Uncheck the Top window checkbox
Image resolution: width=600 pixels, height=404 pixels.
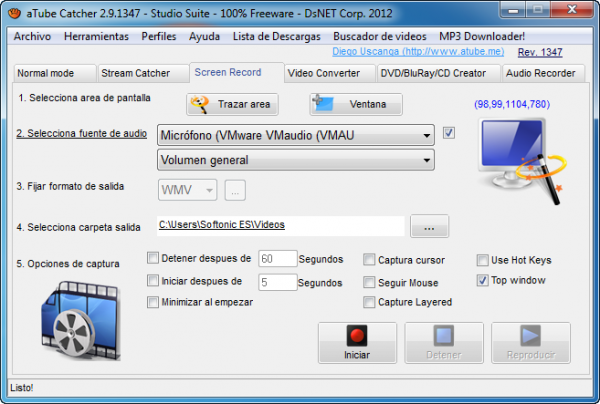[x=483, y=280]
